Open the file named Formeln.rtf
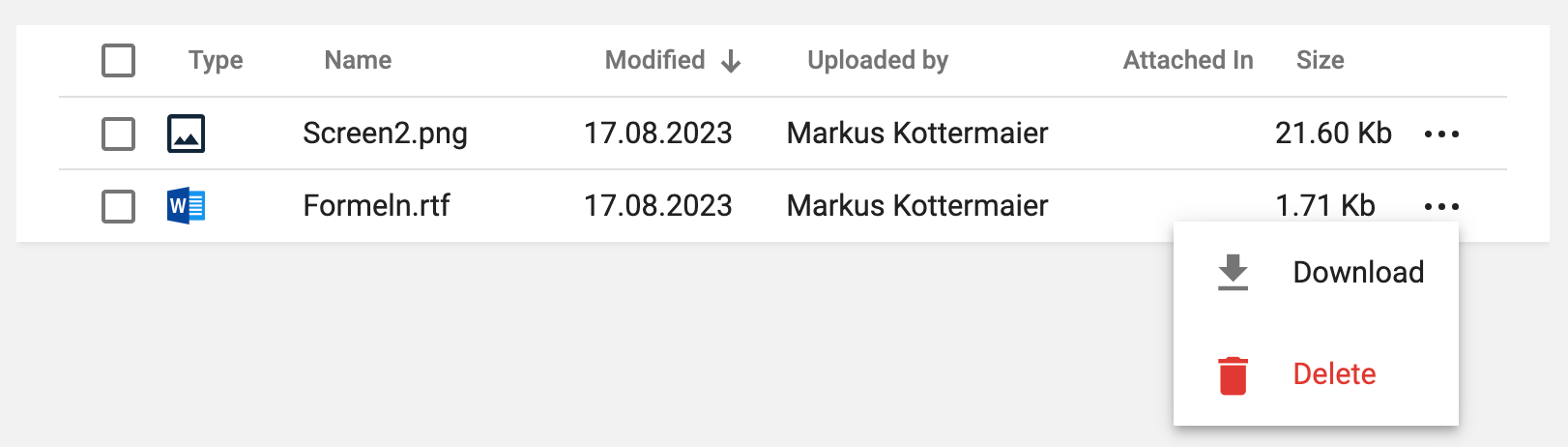The height and width of the screenshot is (447, 1568). coord(376,206)
